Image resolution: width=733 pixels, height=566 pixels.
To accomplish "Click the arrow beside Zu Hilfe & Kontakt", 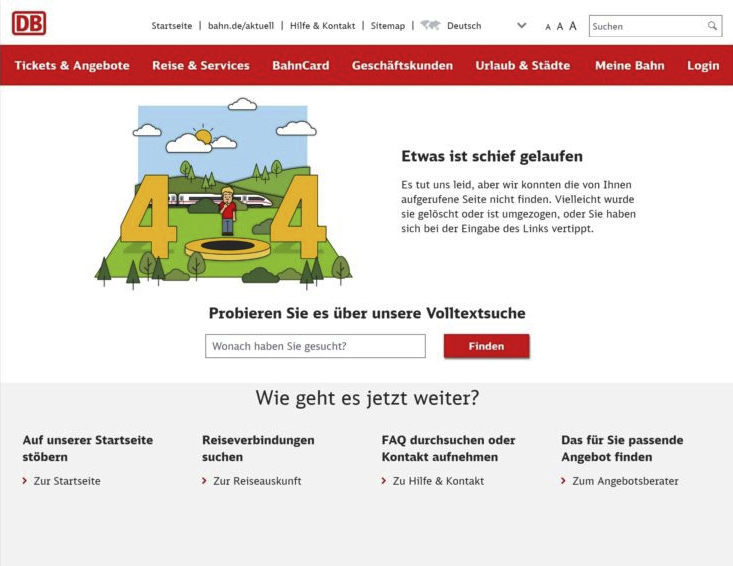I will tap(384, 480).
